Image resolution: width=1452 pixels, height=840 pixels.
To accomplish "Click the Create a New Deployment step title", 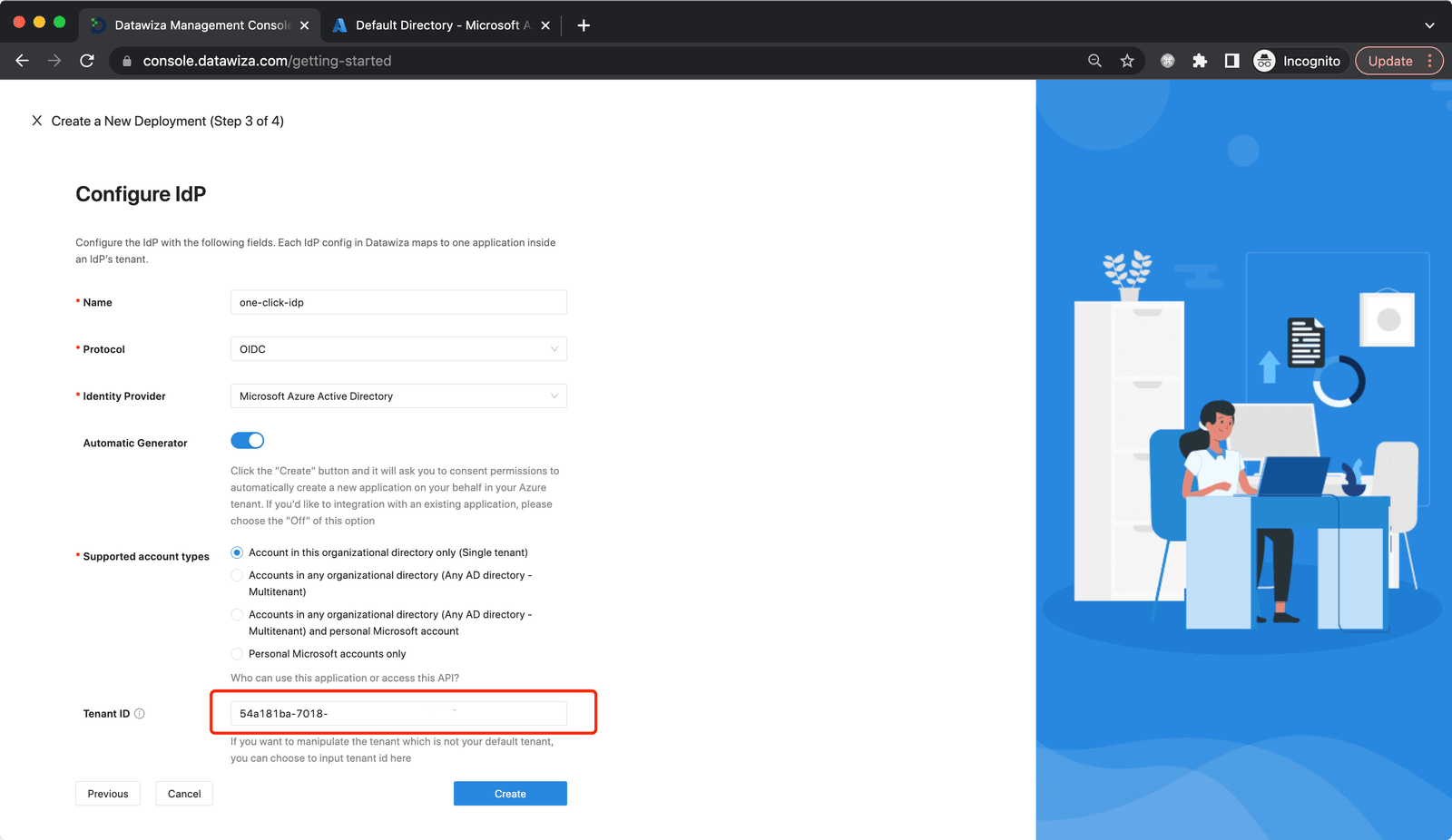I will [x=168, y=121].
